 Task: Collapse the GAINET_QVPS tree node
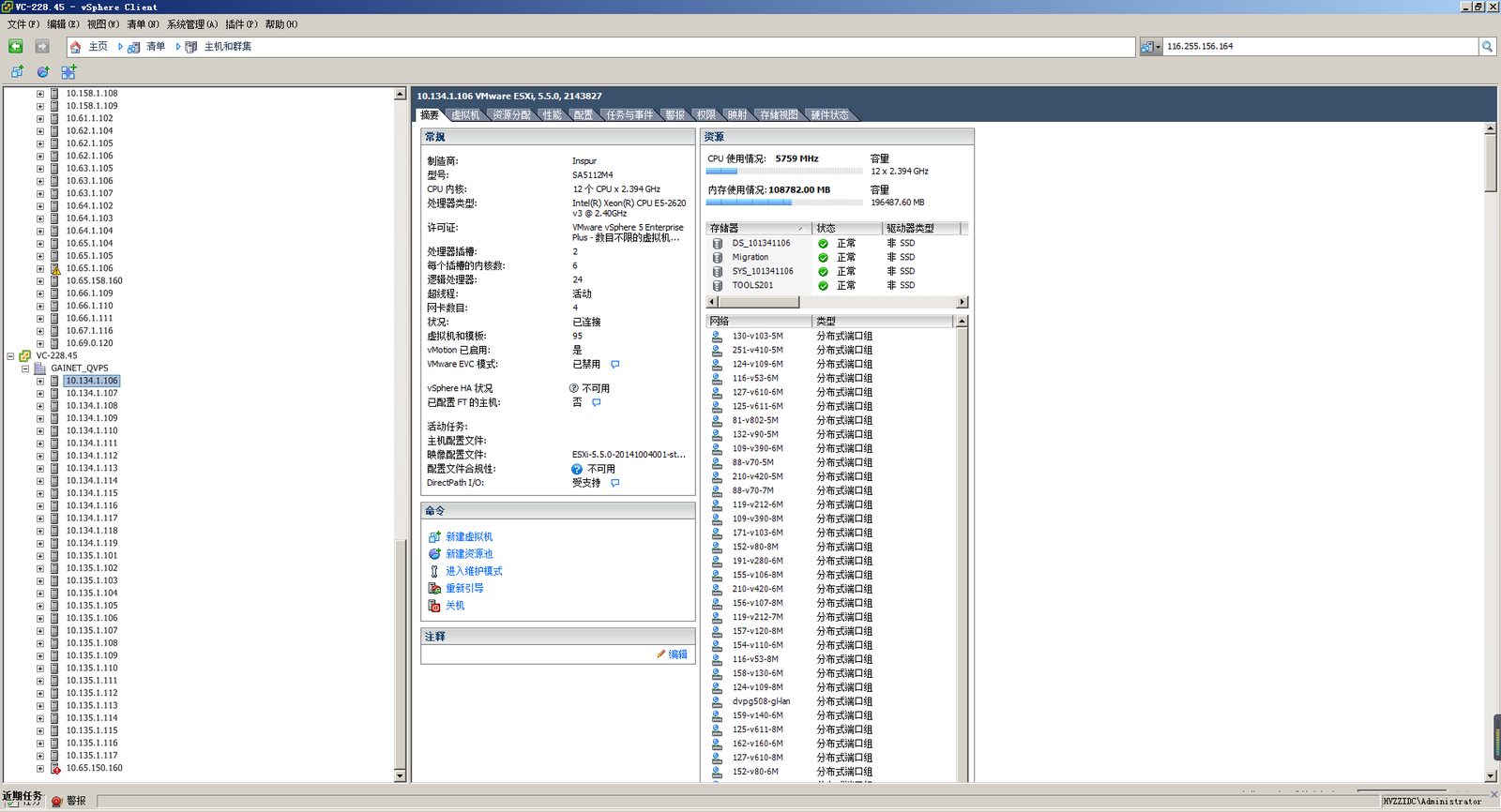25,368
